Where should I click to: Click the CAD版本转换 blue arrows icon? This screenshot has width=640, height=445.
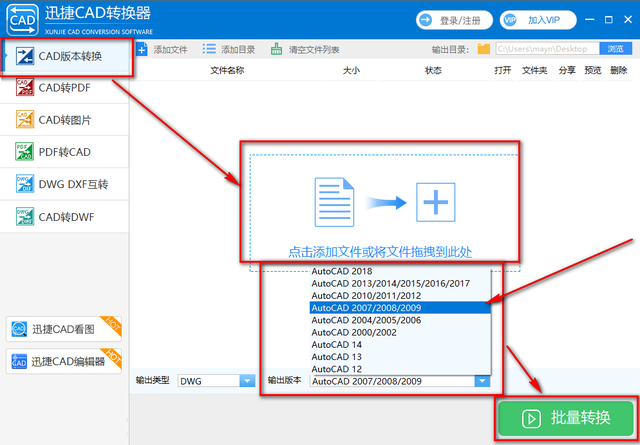point(25,56)
